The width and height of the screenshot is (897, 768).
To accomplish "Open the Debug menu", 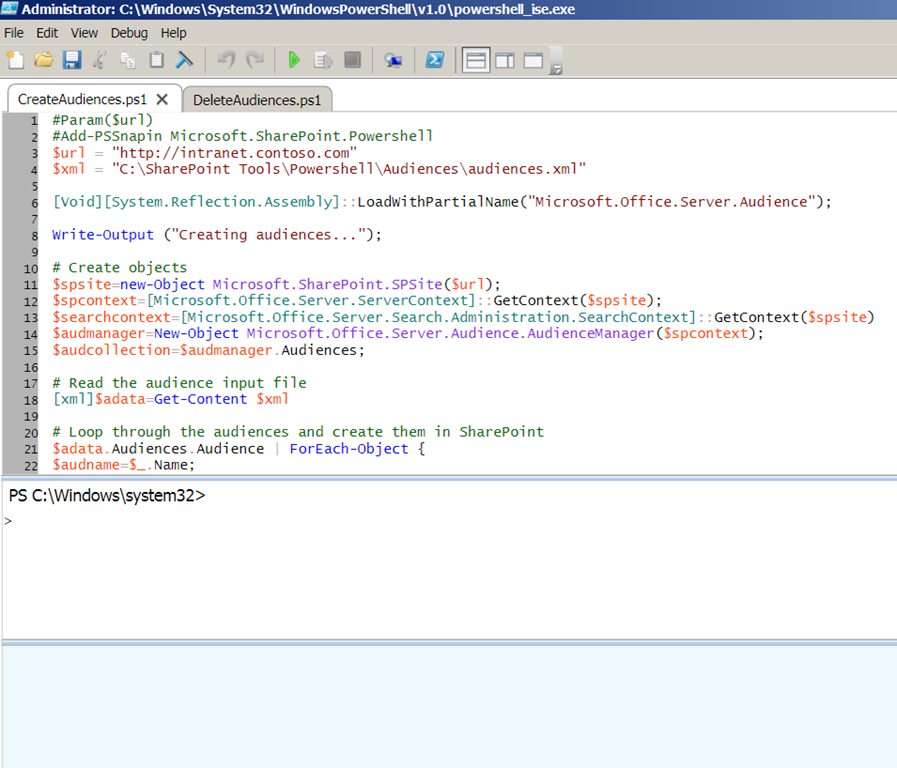I will (129, 33).
